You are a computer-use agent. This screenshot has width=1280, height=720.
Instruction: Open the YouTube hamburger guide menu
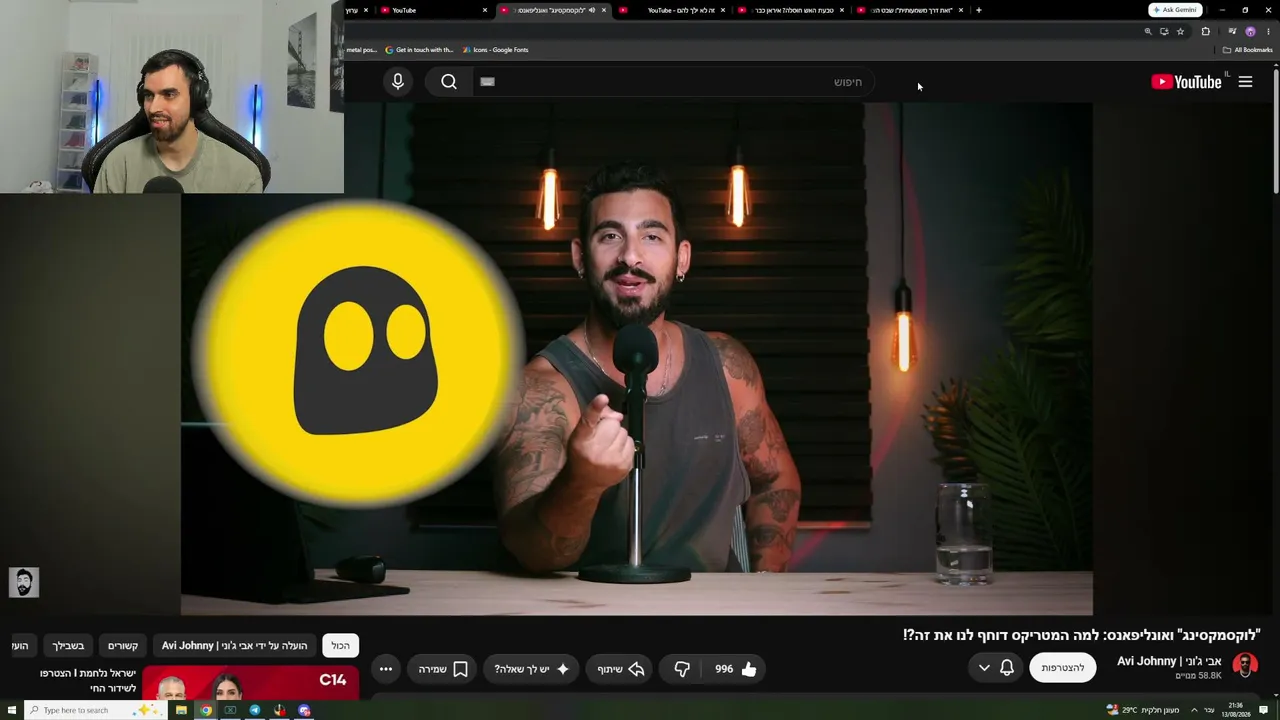pos(1245,82)
